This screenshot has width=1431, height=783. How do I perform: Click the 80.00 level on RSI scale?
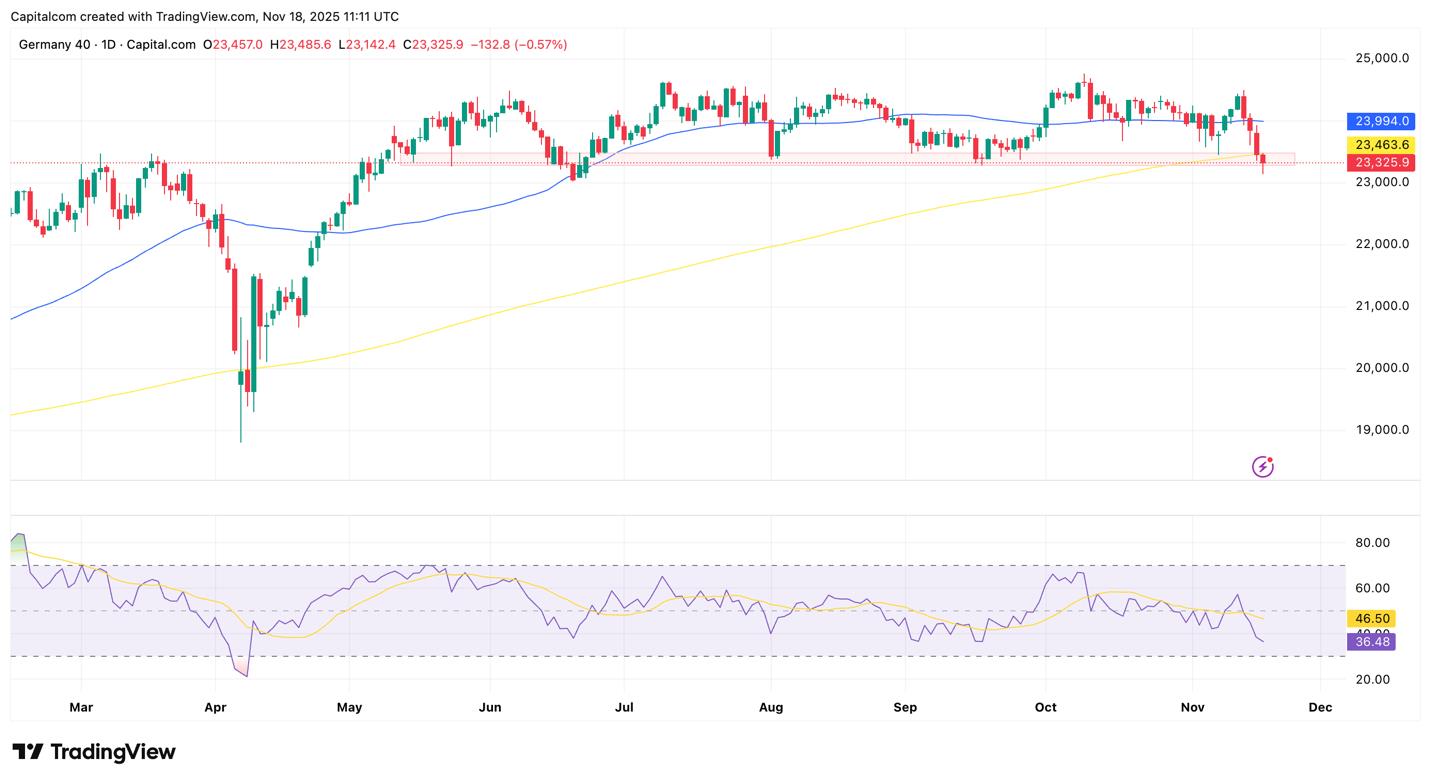pos(1371,543)
